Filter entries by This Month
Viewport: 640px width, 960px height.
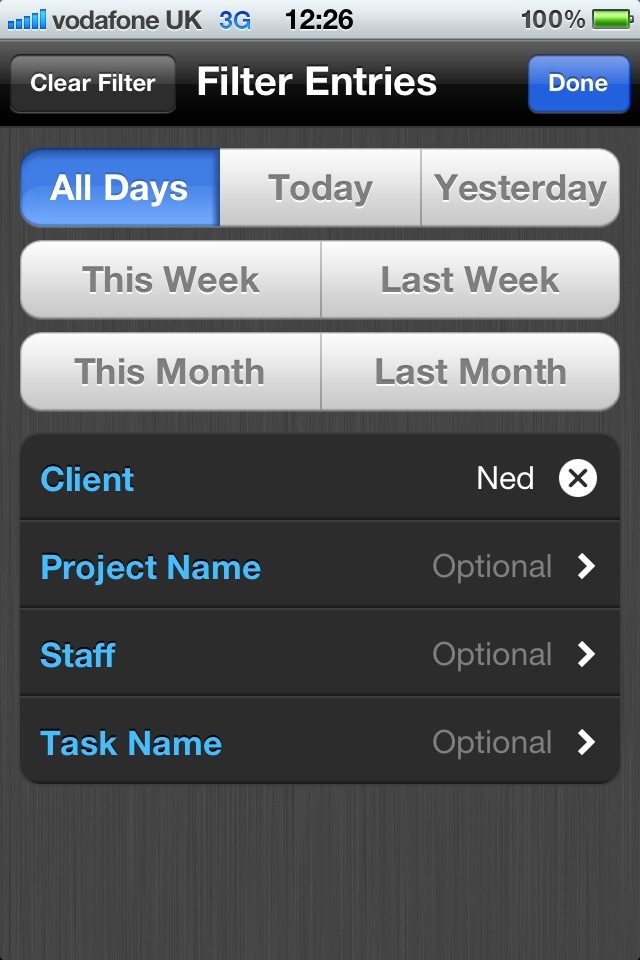tap(170, 372)
